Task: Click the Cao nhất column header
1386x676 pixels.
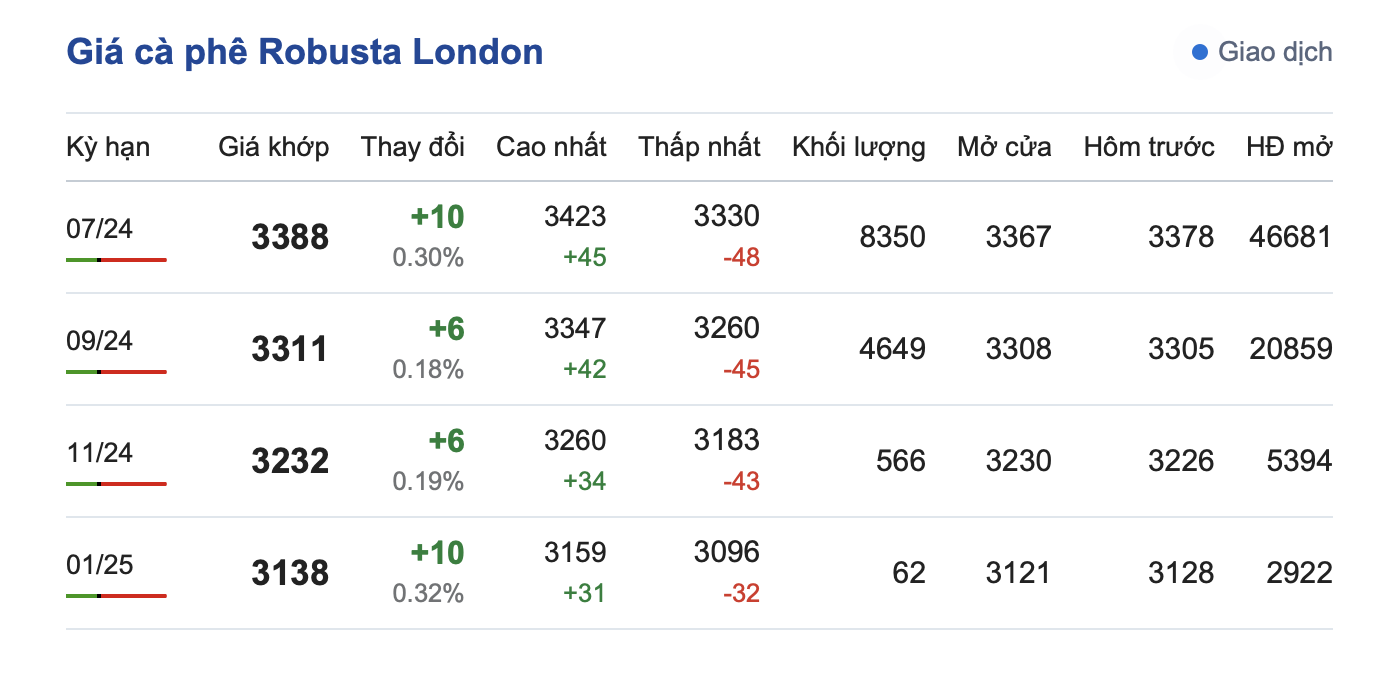Action: click(x=551, y=147)
